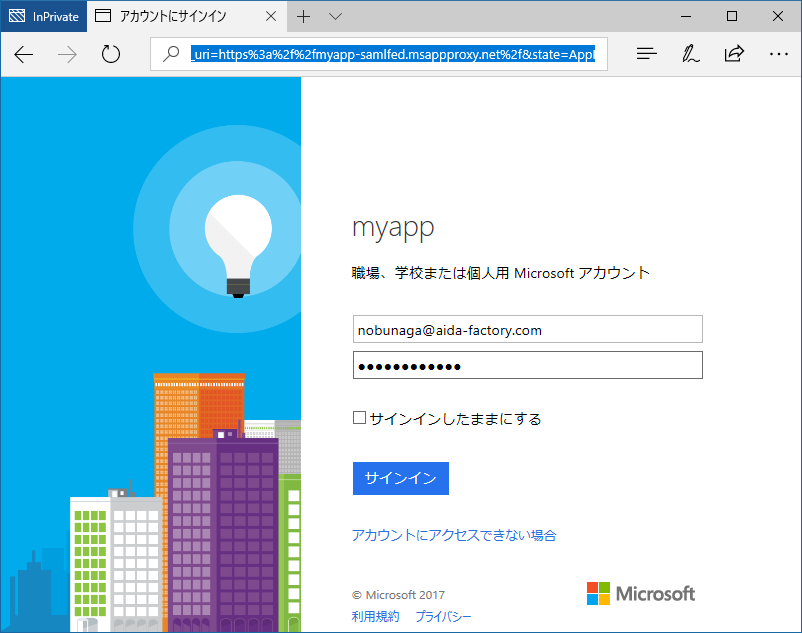Open the tab actions chevron dropdown
The width and height of the screenshot is (802, 633).
336,16
